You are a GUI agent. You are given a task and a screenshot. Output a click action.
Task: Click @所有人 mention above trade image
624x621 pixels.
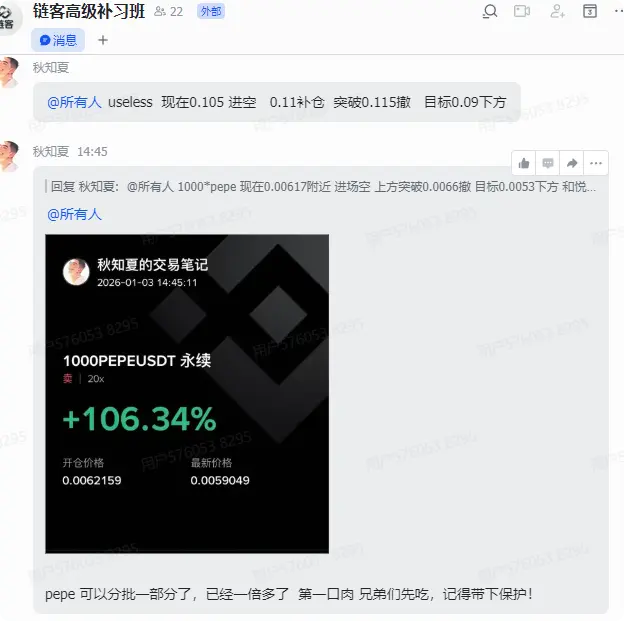click(74, 214)
